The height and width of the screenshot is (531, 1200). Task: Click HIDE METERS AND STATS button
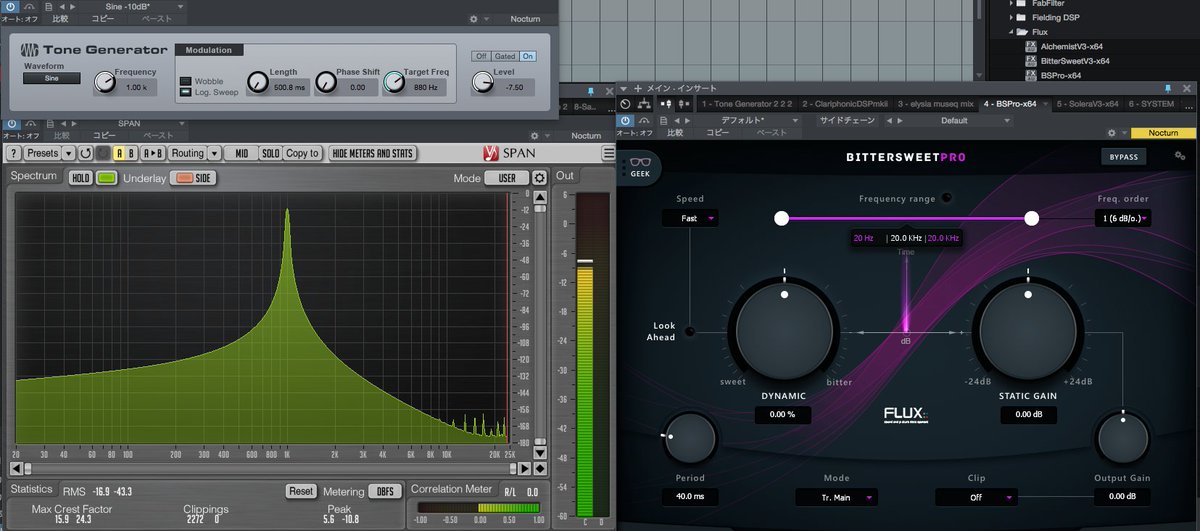(x=374, y=153)
